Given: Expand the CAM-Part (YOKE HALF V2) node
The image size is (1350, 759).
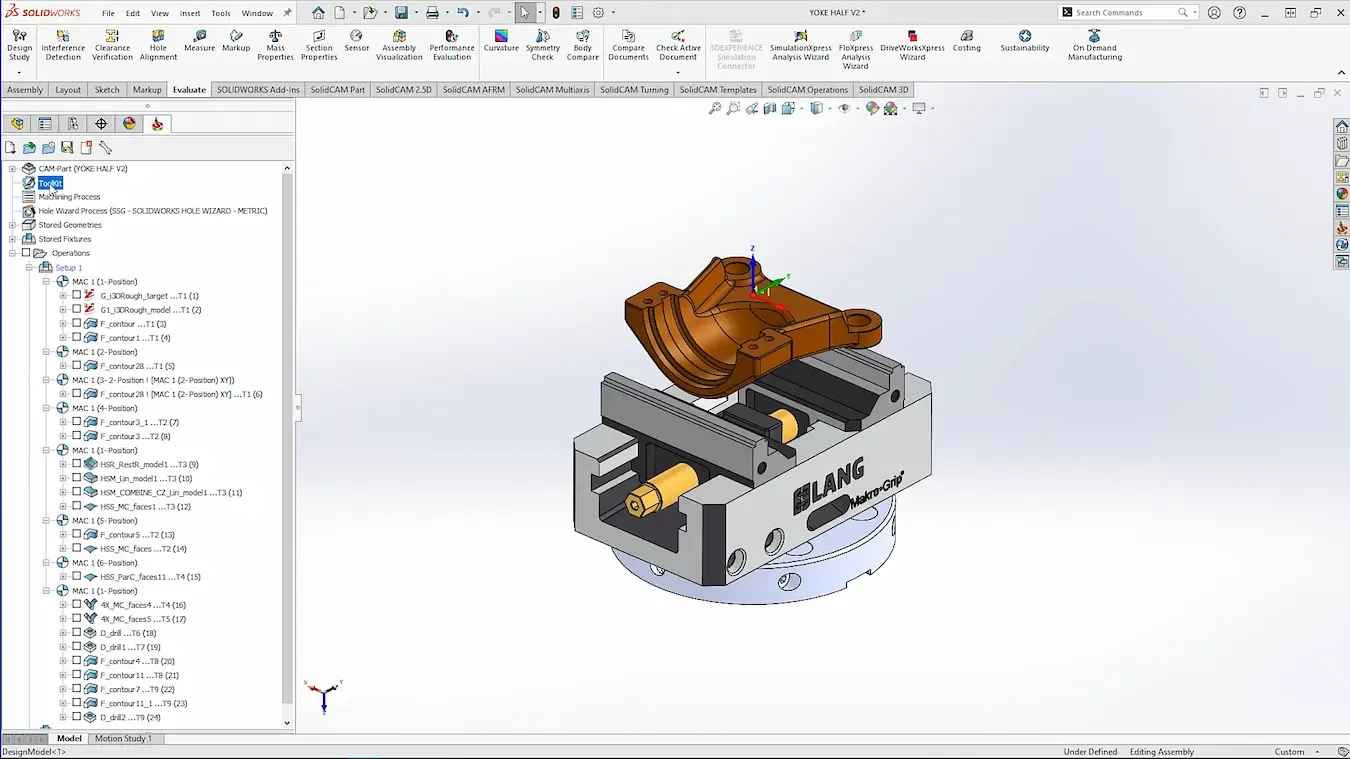Looking at the screenshot, I should [13, 169].
